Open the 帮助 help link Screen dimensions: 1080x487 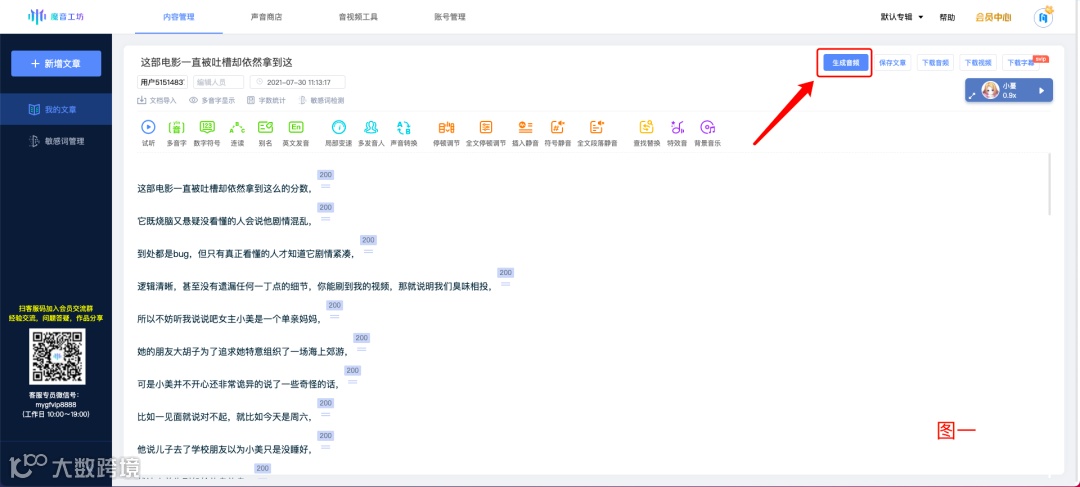947,17
